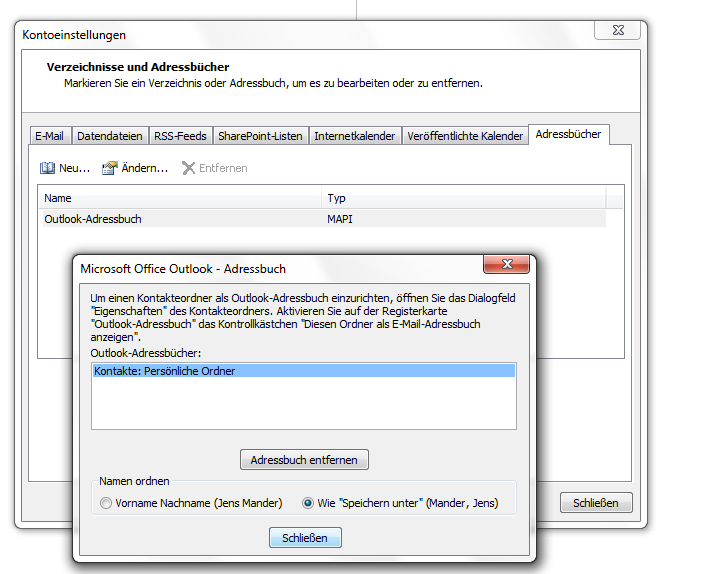This screenshot has width=704, height=574.
Task: Select the Adressbücher tab
Action: 568,134
